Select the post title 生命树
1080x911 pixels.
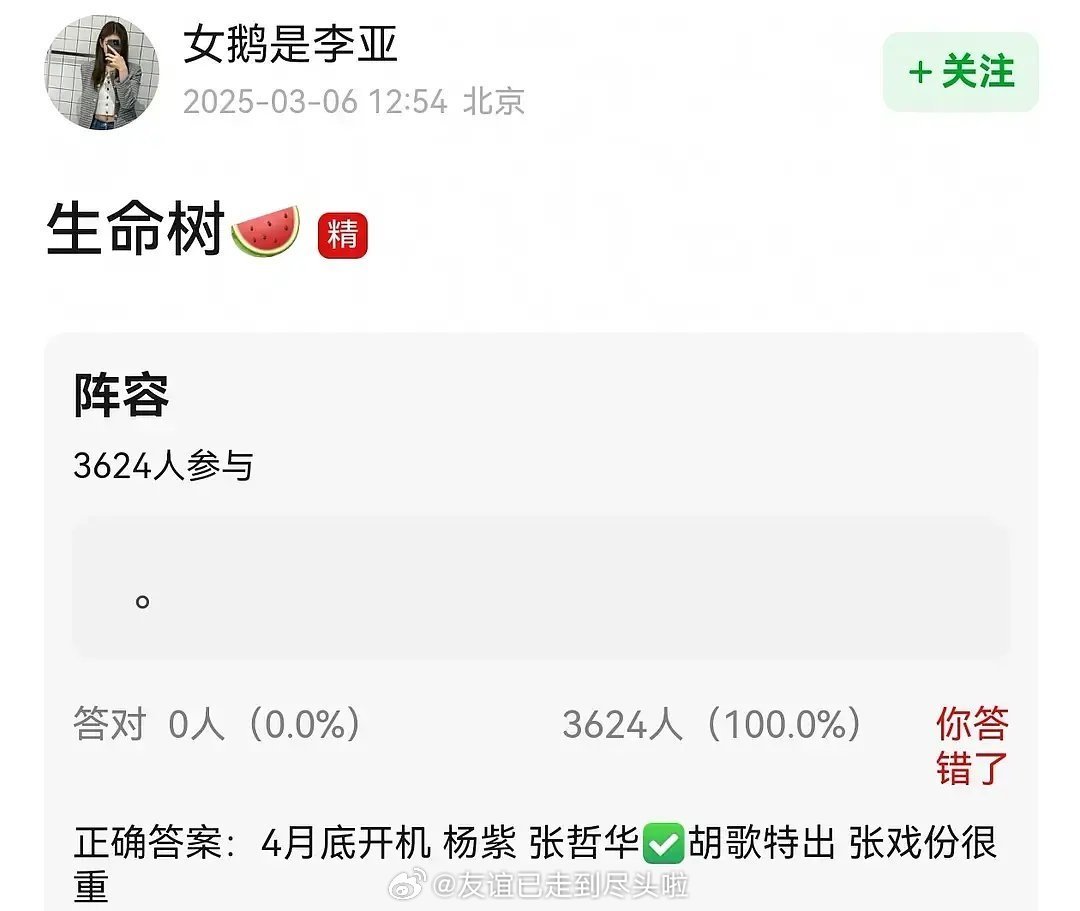(x=135, y=229)
